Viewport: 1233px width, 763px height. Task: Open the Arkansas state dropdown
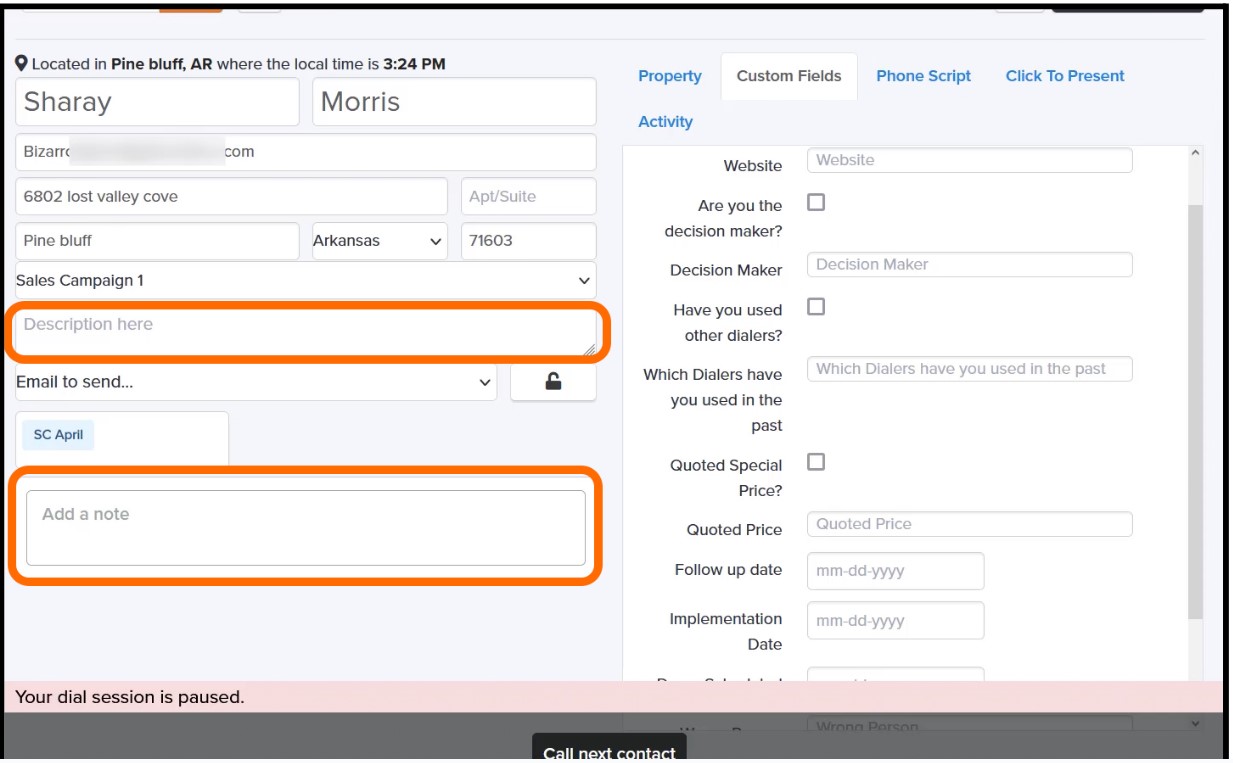click(379, 241)
